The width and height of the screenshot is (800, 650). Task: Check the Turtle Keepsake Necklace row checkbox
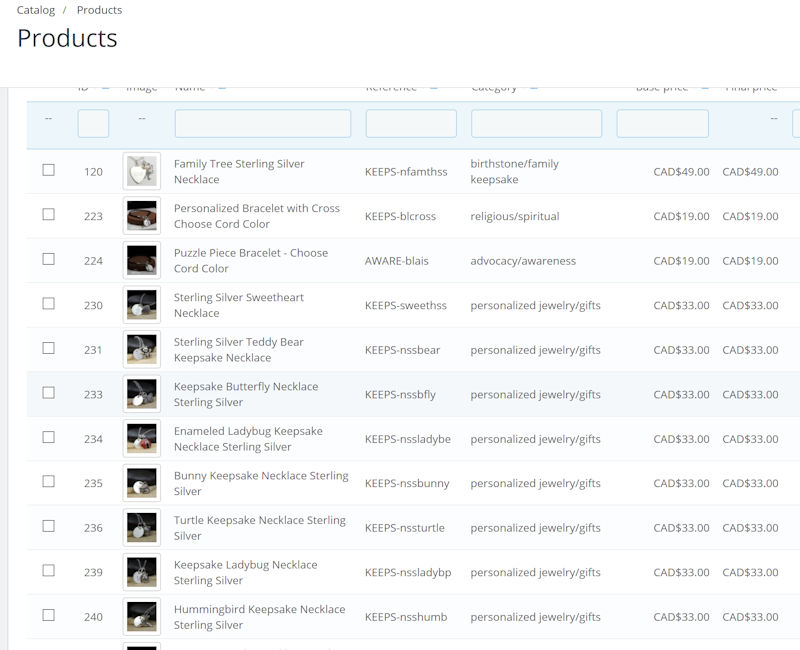point(48,526)
